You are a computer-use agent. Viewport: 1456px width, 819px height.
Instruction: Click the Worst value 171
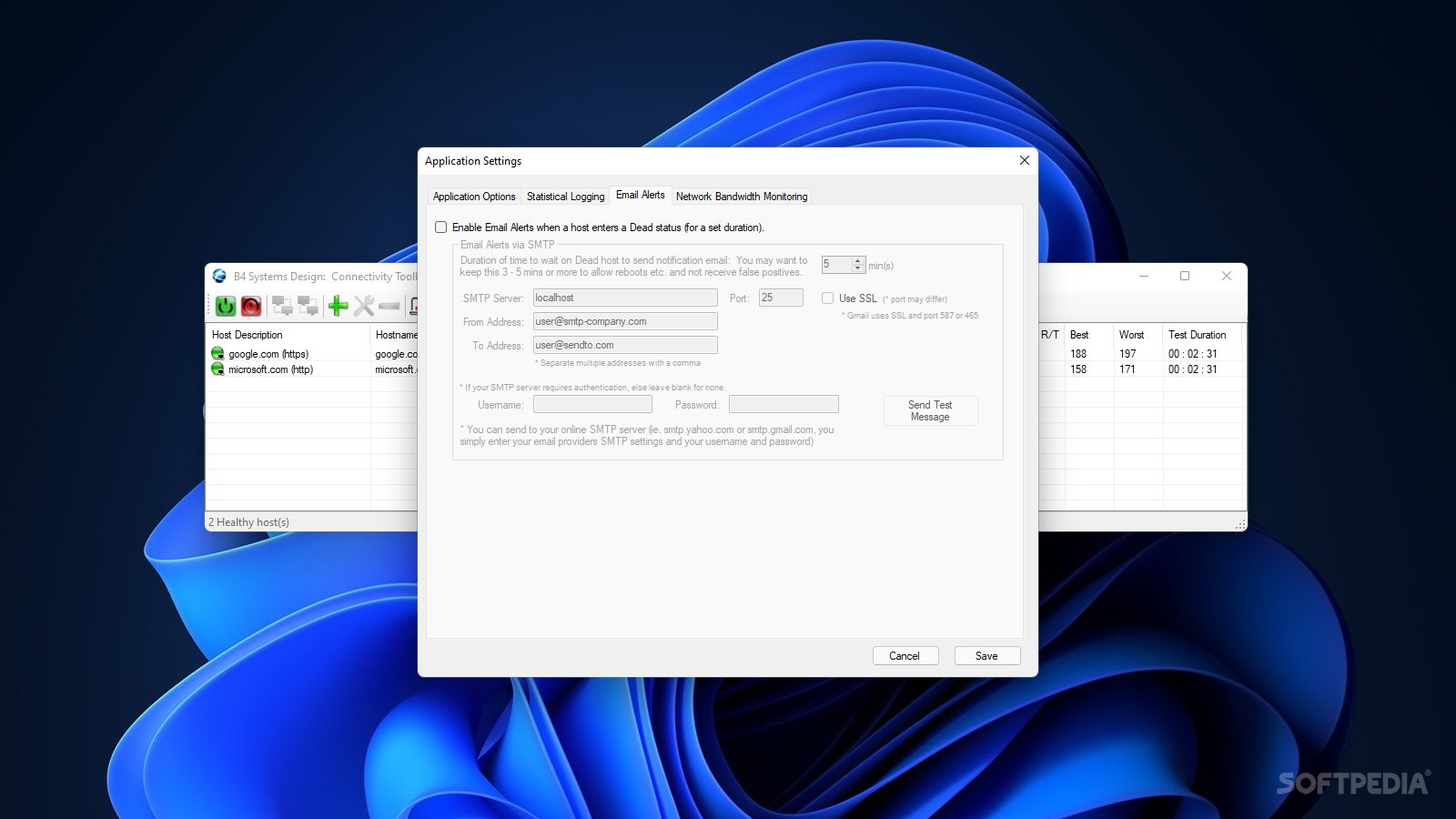pos(1127,369)
